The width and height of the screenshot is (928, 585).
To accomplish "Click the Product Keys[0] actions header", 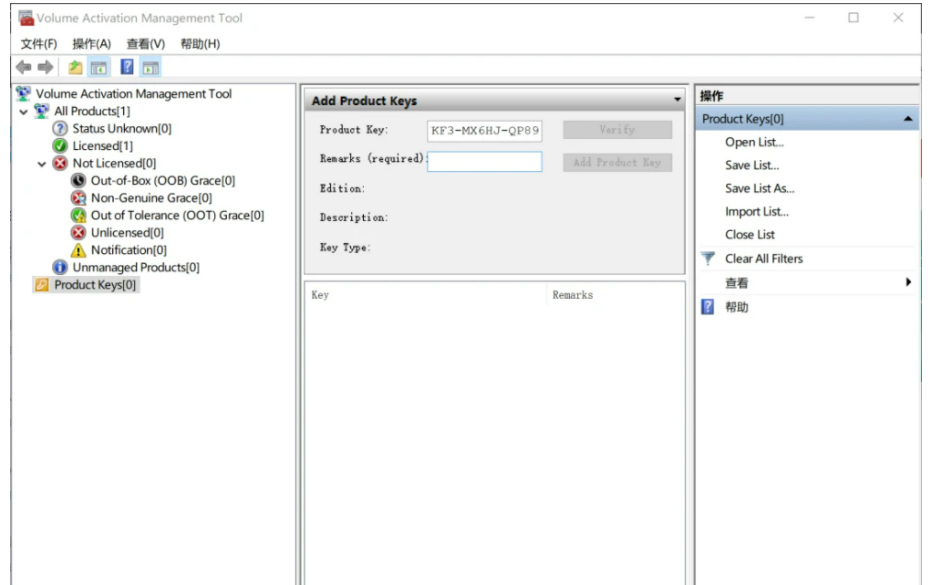I will (807, 119).
